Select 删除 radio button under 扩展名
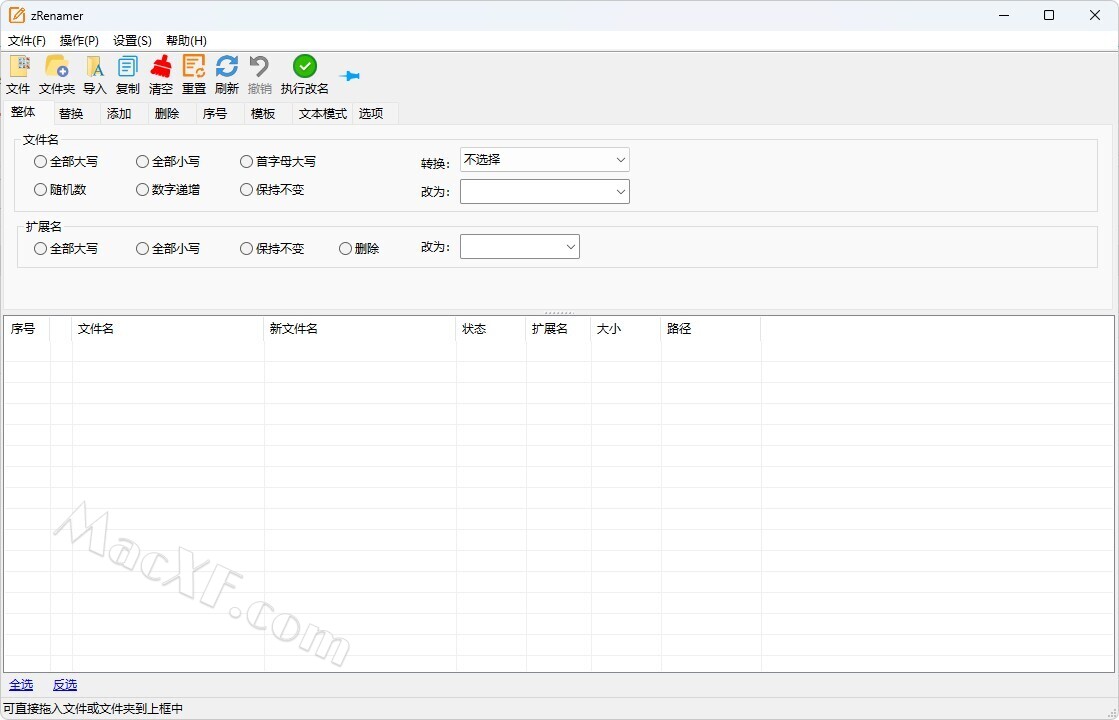 click(346, 249)
